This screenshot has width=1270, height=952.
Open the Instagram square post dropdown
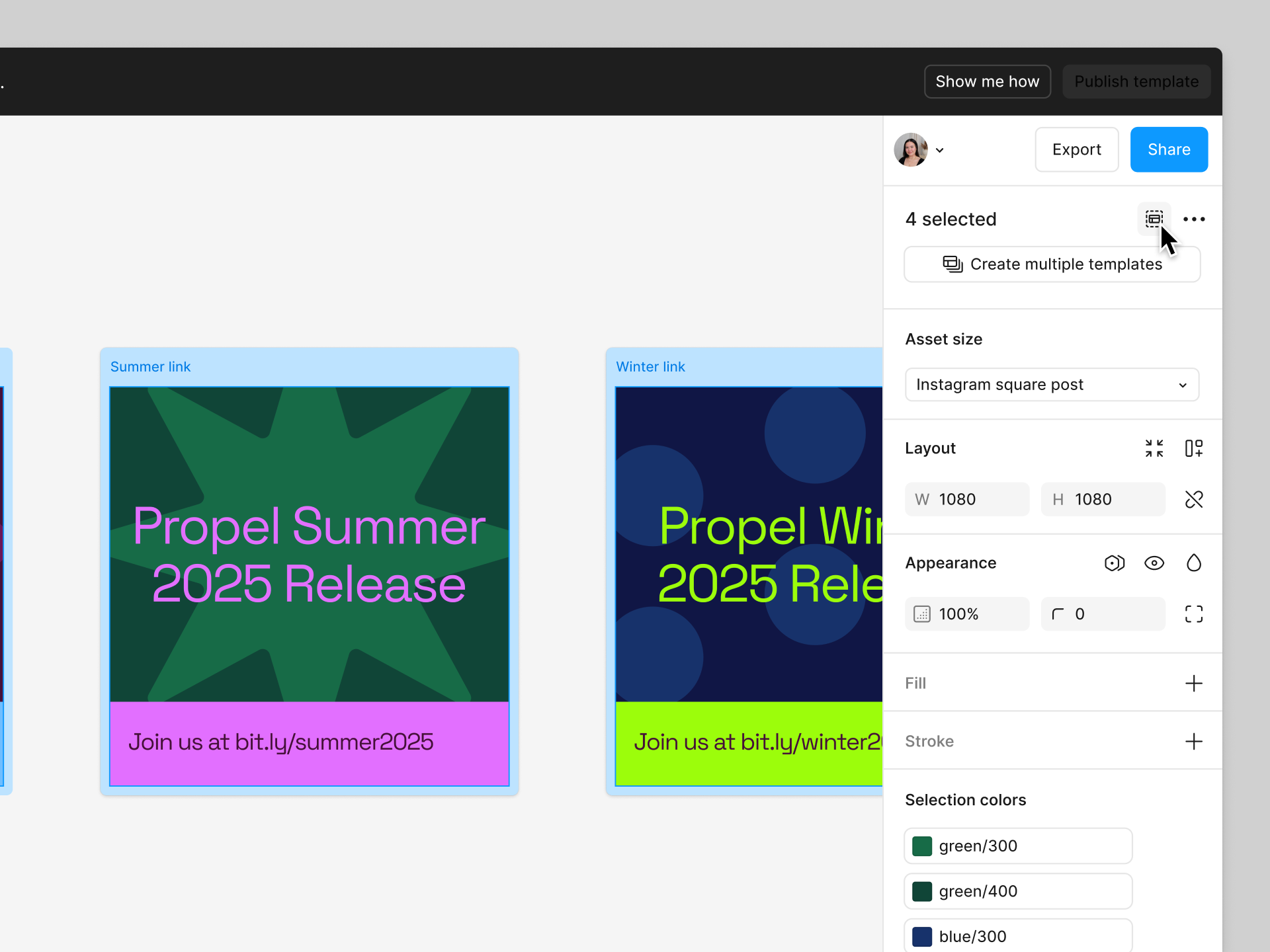click(1052, 384)
